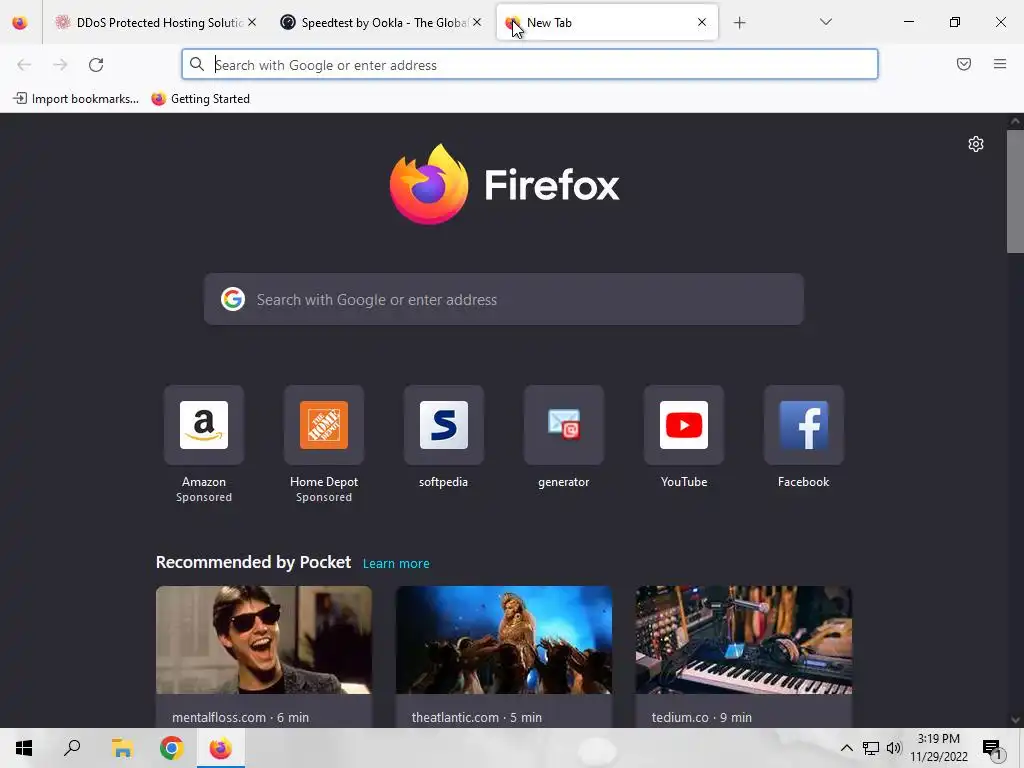The image size is (1024, 768).
Task: Open the mentalfloss.com article thumbnail
Action: tap(264, 639)
